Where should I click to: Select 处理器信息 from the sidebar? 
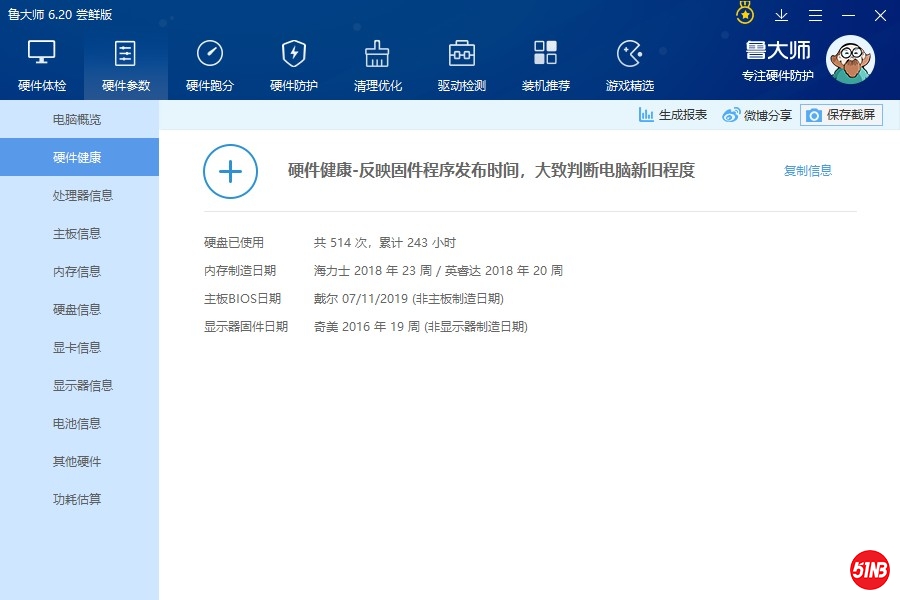click(x=83, y=196)
